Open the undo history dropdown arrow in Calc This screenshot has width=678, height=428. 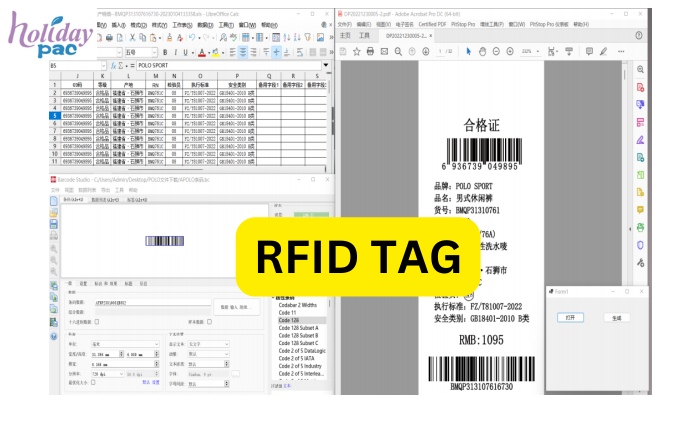pos(198,38)
